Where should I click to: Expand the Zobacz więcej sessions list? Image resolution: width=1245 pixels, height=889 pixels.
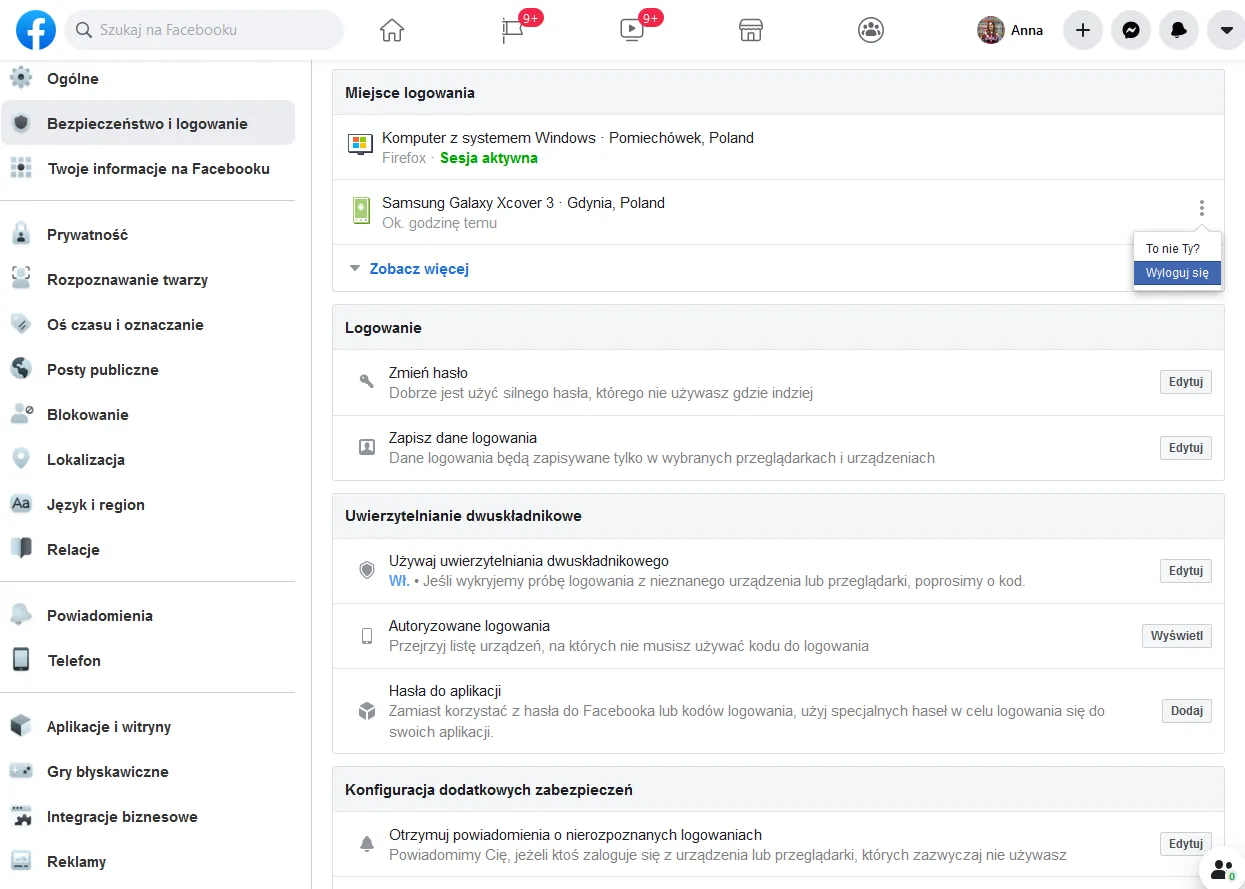418,269
